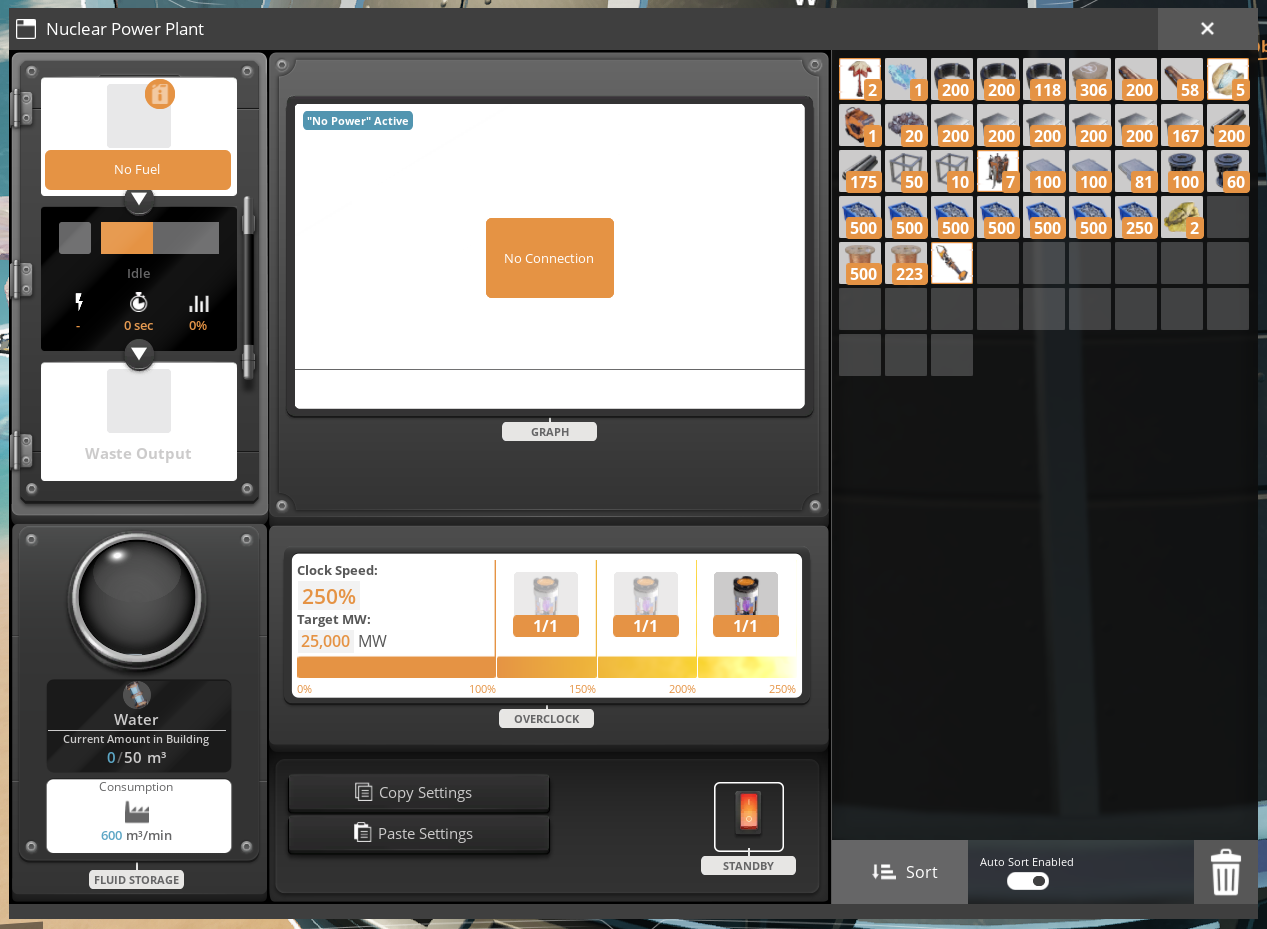
Task: Click the 0/50 m³ water amount text
Action: pos(138,758)
